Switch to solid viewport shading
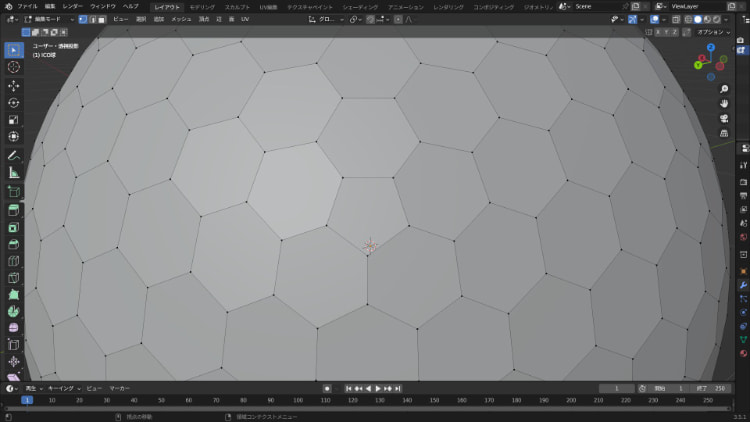The image size is (750, 422). click(x=698, y=19)
